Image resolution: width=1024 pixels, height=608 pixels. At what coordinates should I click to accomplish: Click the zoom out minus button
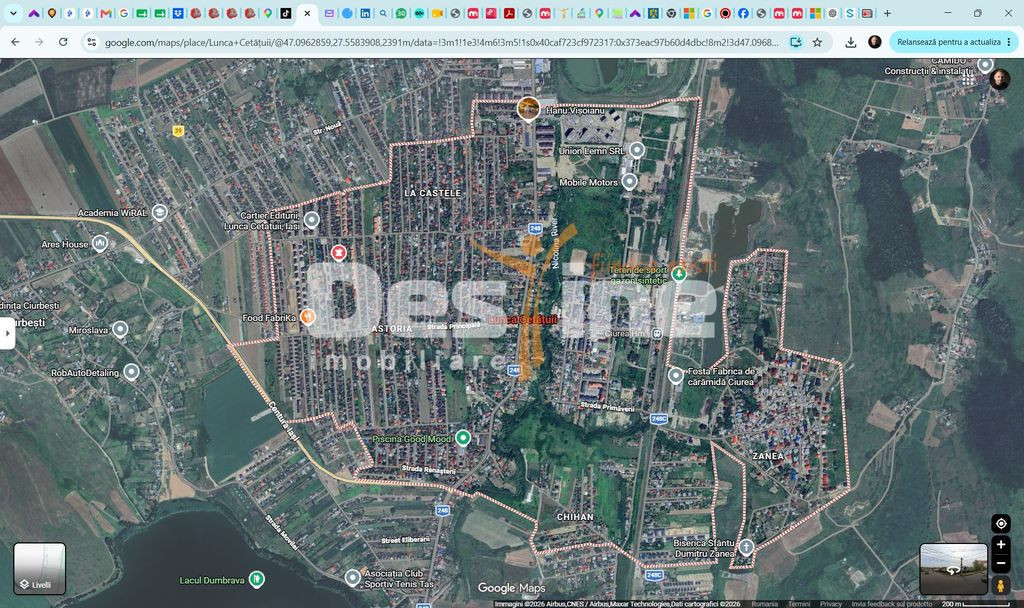pyautogui.click(x=1000, y=563)
